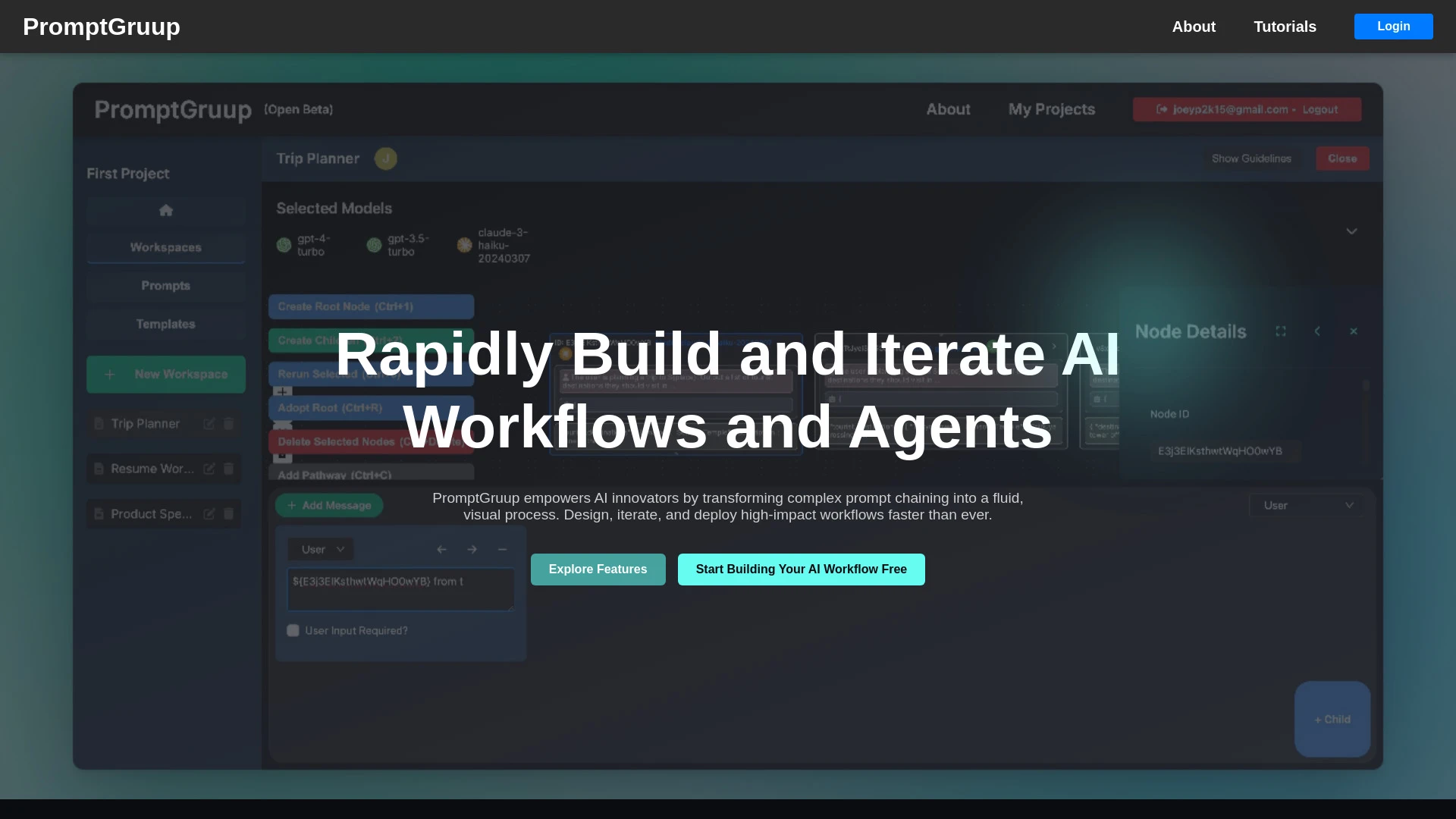Click the Explore Features button

tap(598, 569)
